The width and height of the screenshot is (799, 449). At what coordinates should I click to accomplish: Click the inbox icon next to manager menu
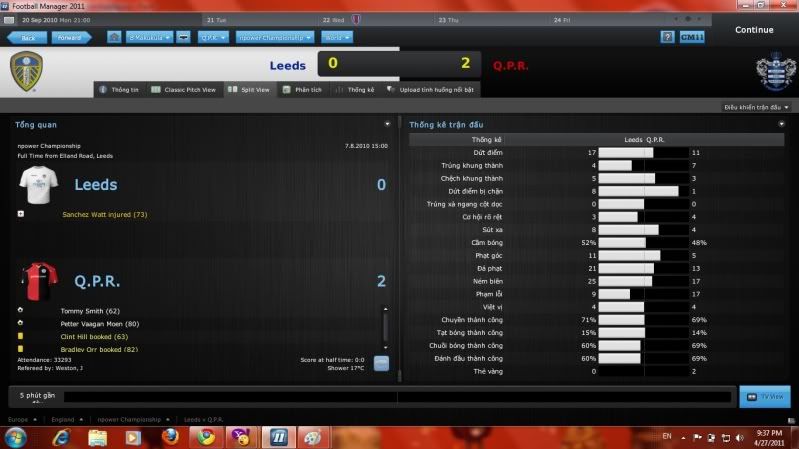(x=183, y=37)
